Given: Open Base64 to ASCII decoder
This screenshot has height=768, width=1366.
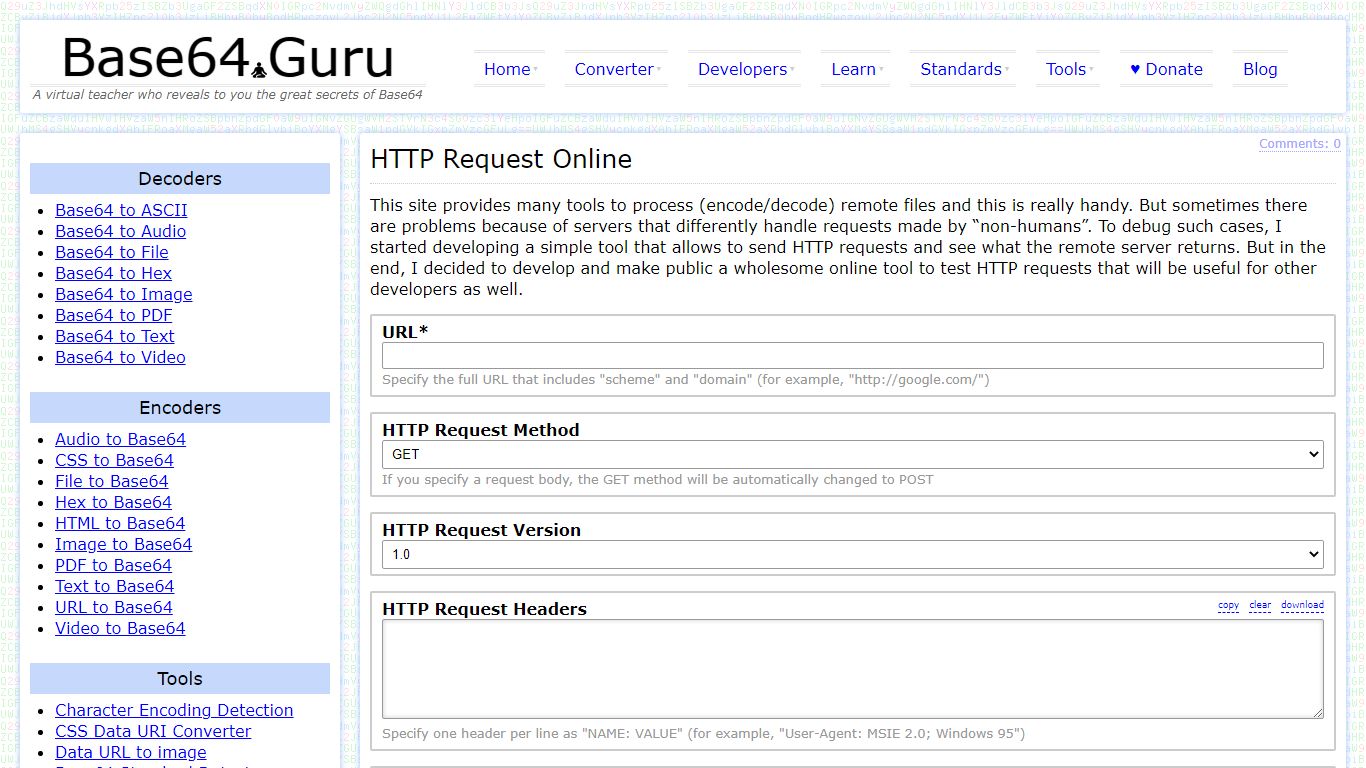Looking at the screenshot, I should click(x=121, y=210).
